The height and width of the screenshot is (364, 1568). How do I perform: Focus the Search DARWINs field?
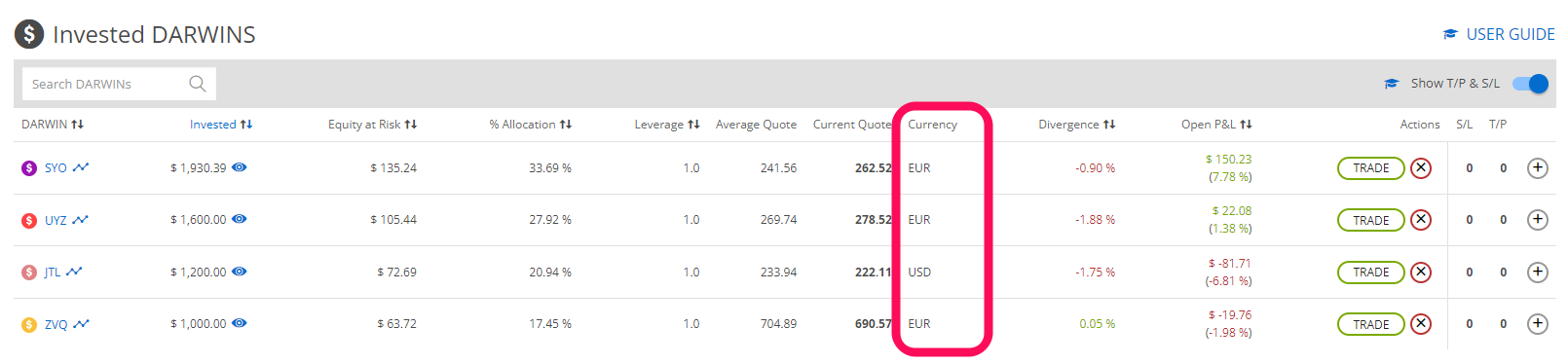115,84
